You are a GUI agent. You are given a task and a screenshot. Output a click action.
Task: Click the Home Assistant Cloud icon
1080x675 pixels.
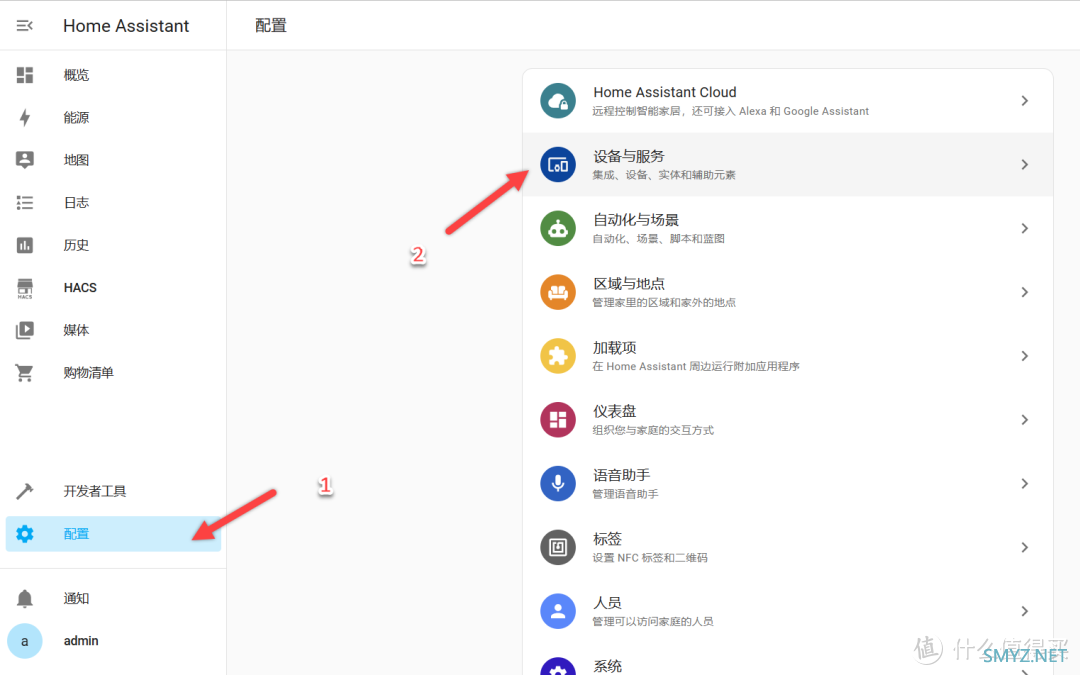coord(558,101)
